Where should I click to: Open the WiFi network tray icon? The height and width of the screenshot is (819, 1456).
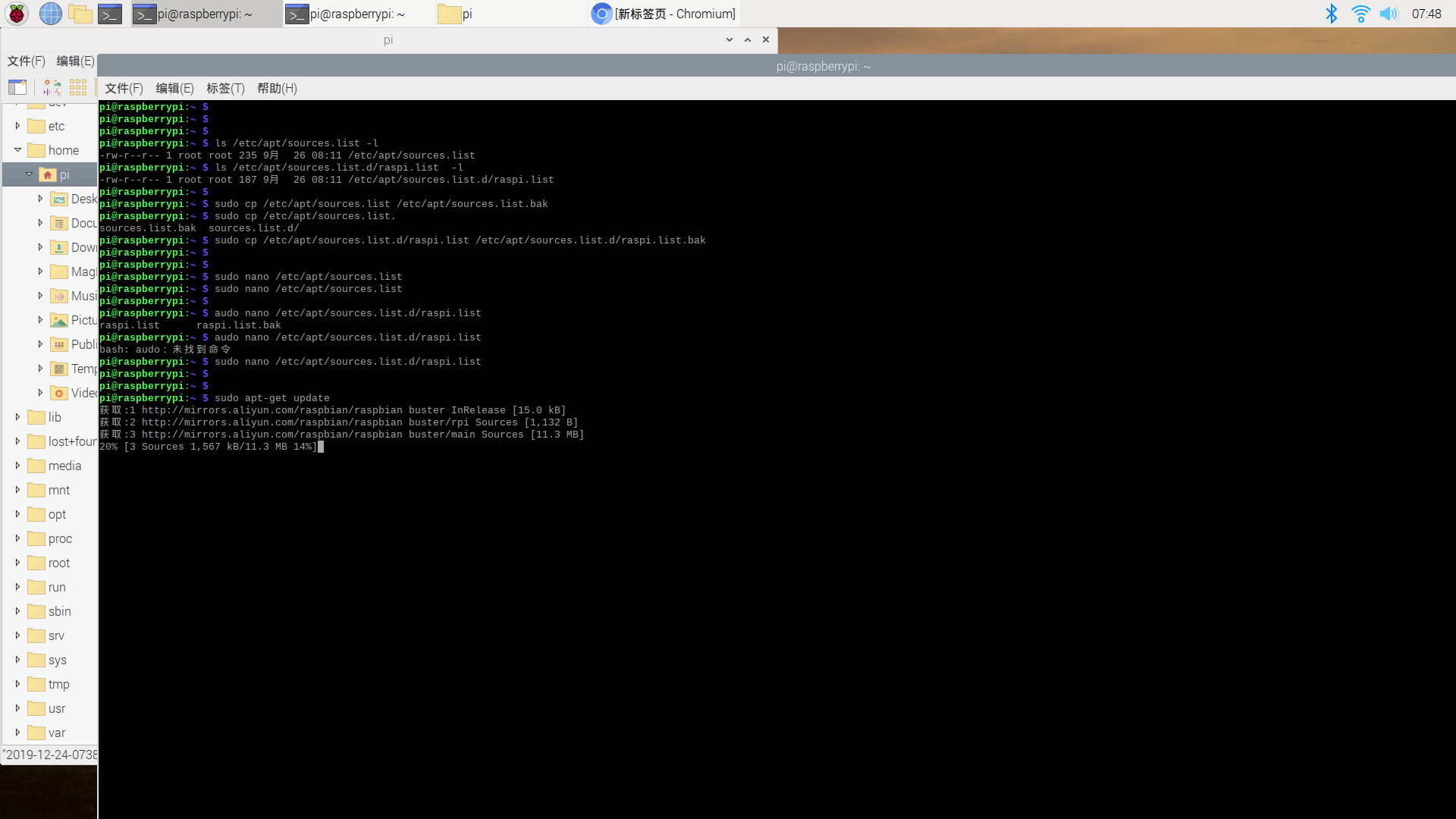click(1360, 14)
